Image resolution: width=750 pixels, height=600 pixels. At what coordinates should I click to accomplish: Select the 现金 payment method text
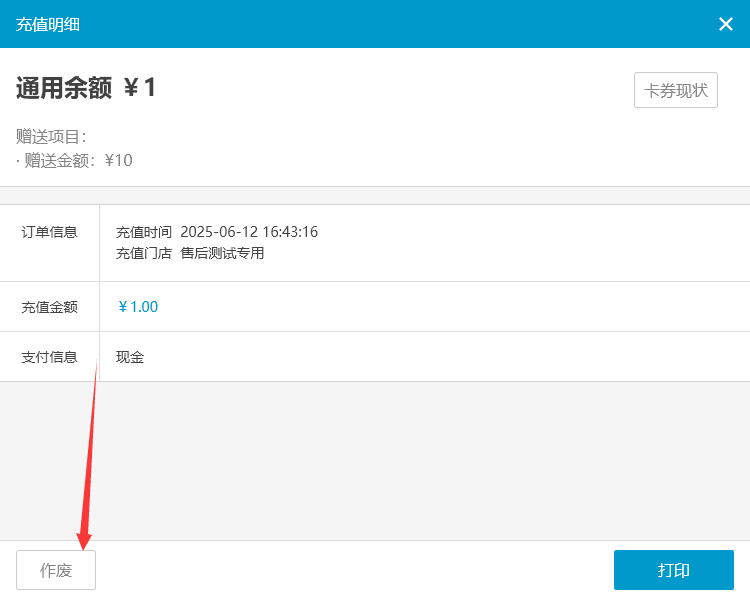[130, 357]
